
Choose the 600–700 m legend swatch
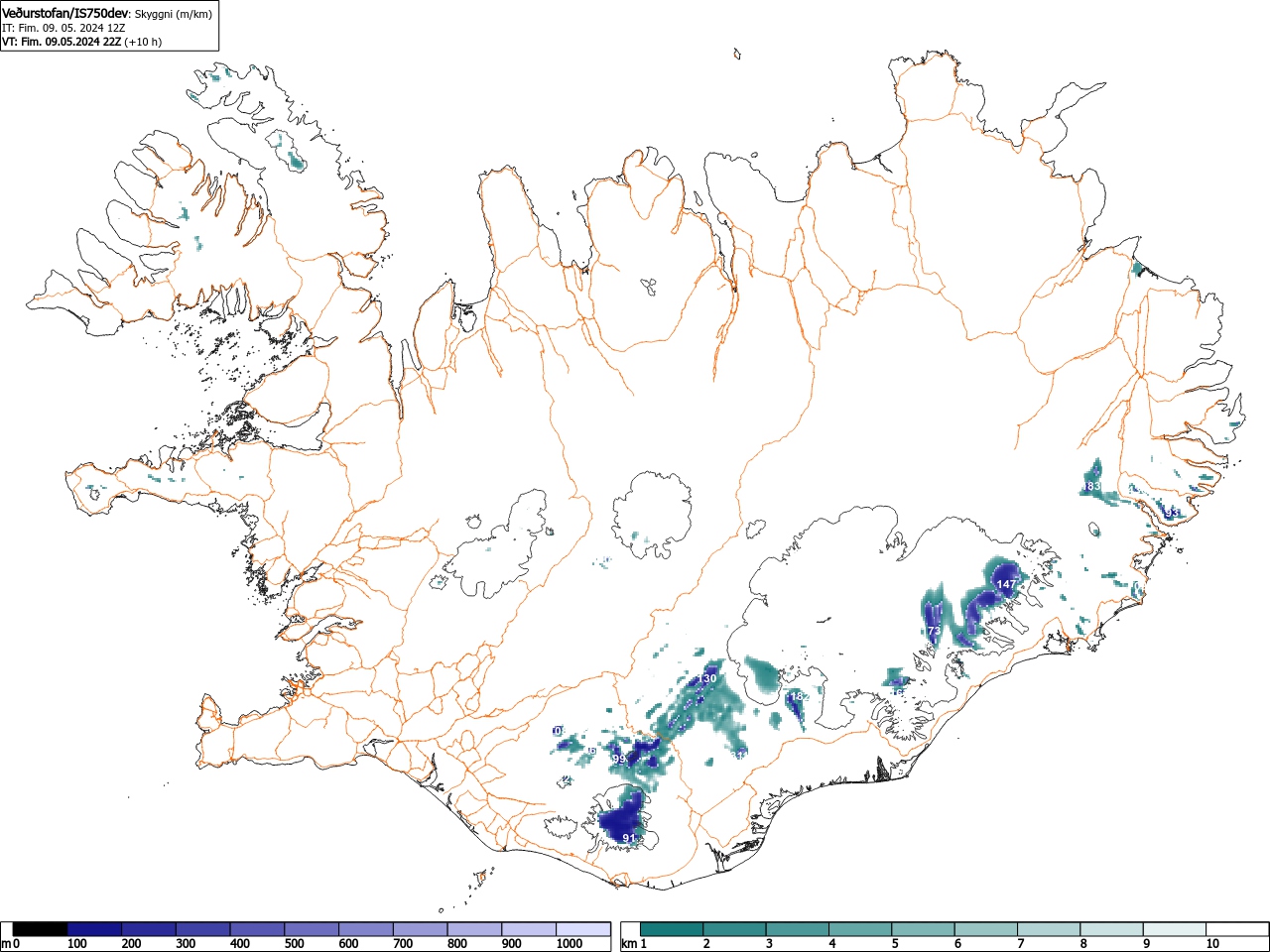[x=366, y=929]
